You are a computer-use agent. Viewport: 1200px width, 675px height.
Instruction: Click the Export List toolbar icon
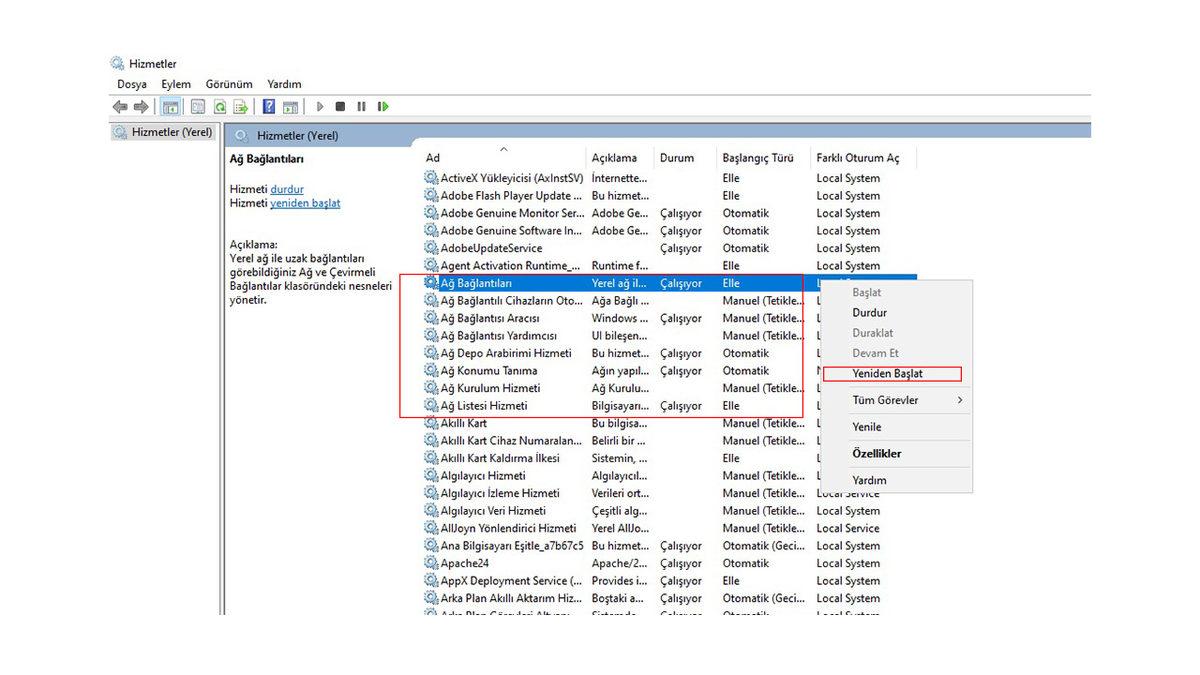click(240, 107)
